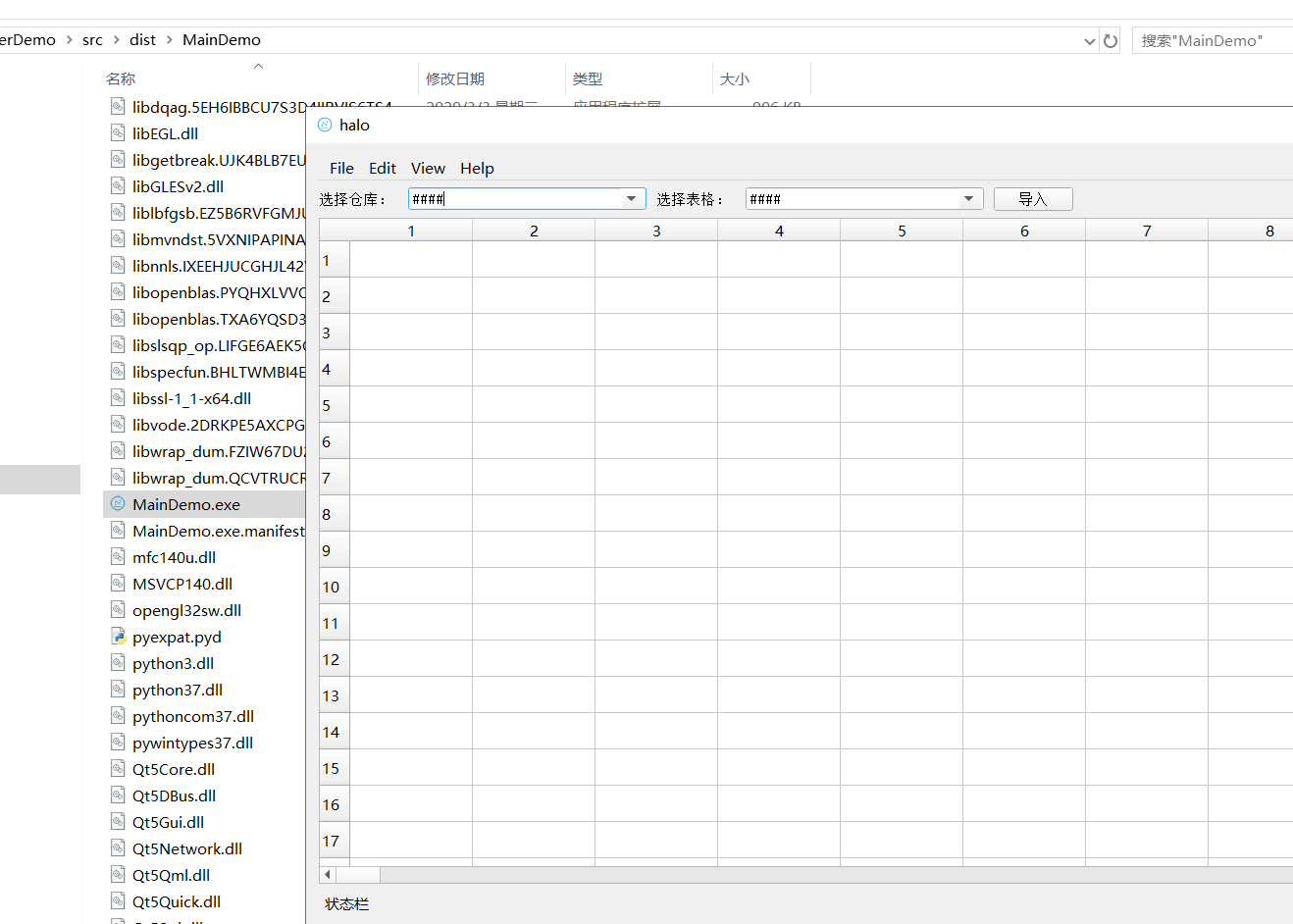Image resolution: width=1293 pixels, height=924 pixels.
Task: Go to src in the breadcrumb path
Action: tap(92, 40)
